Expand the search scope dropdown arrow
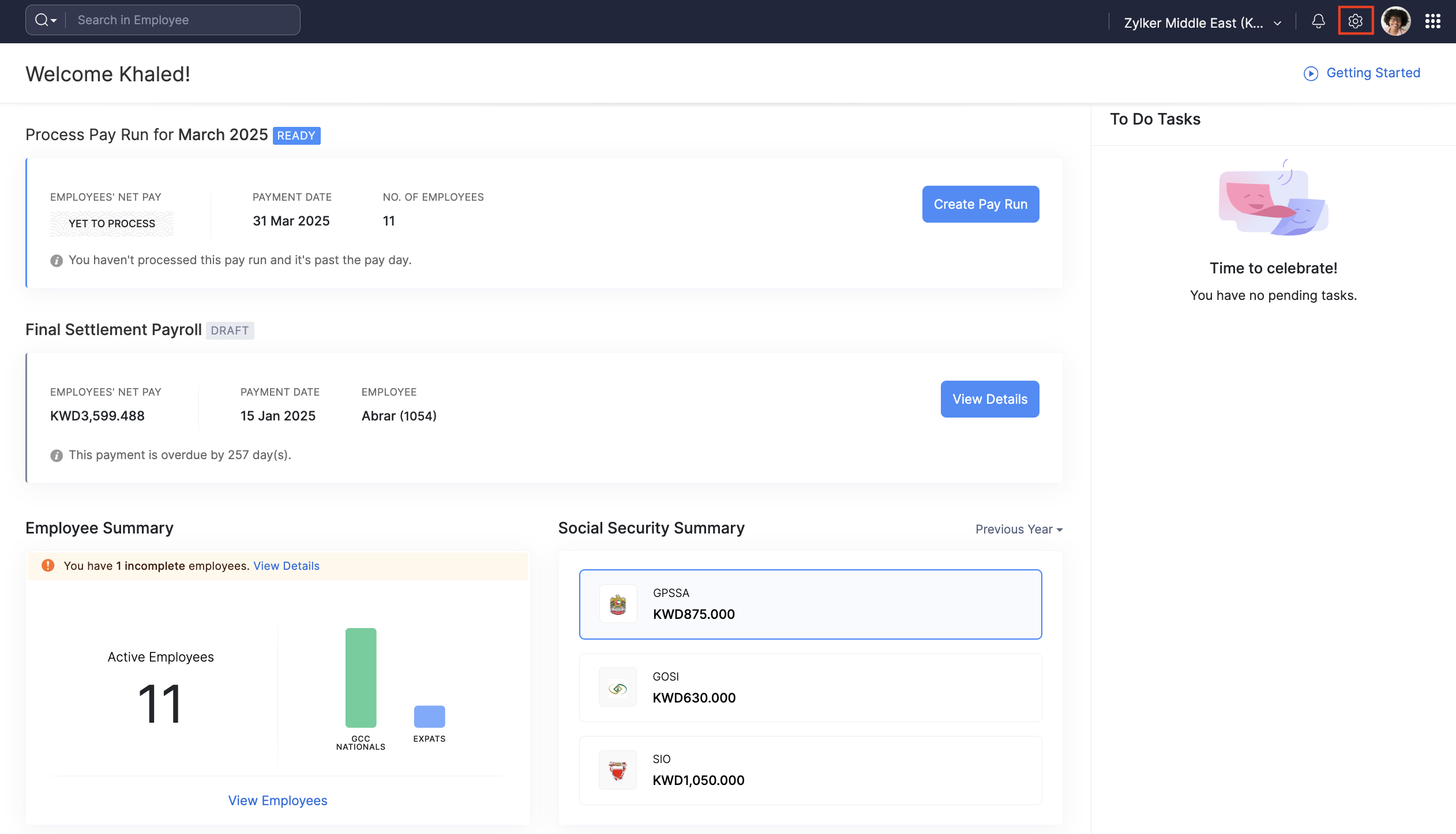Screen dimensions: 1456x834 point(54,21)
